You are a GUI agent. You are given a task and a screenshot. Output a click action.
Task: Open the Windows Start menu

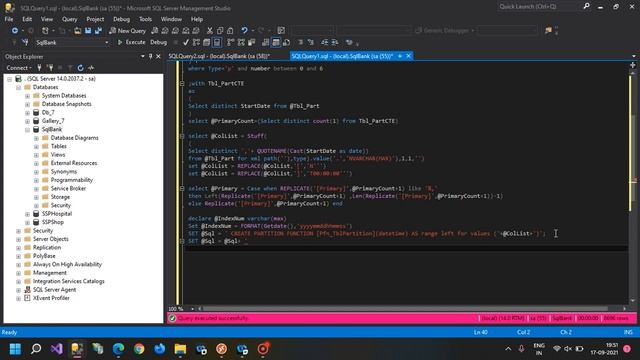(x=15, y=349)
